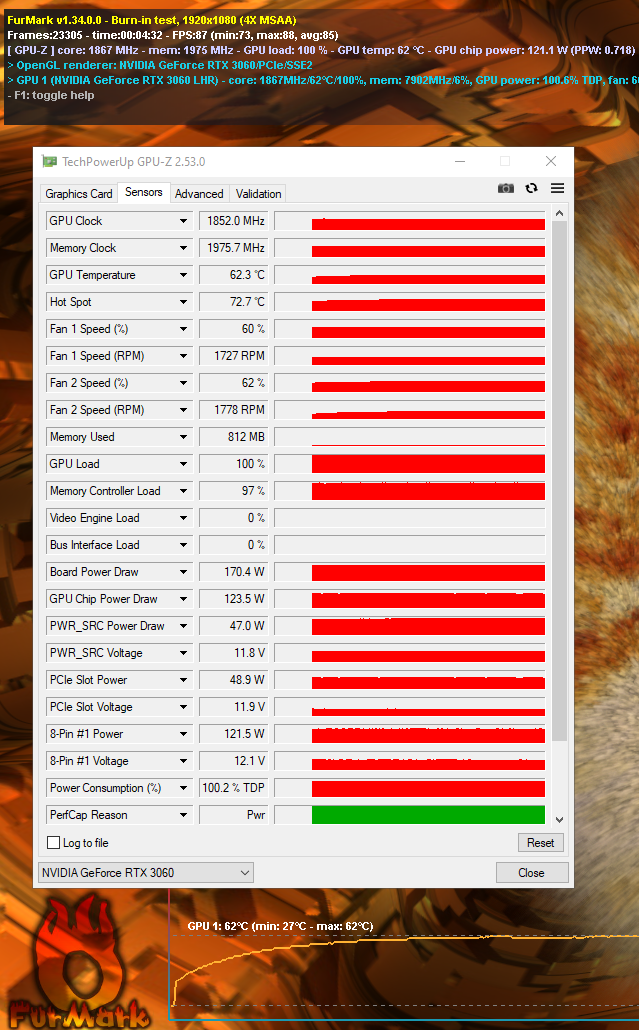Click the scrollbar down arrow

(x=560, y=820)
